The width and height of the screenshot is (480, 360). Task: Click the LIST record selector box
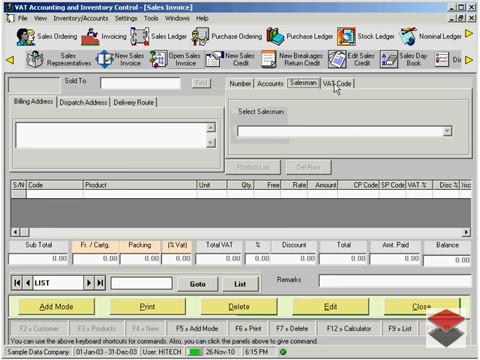click(58, 283)
